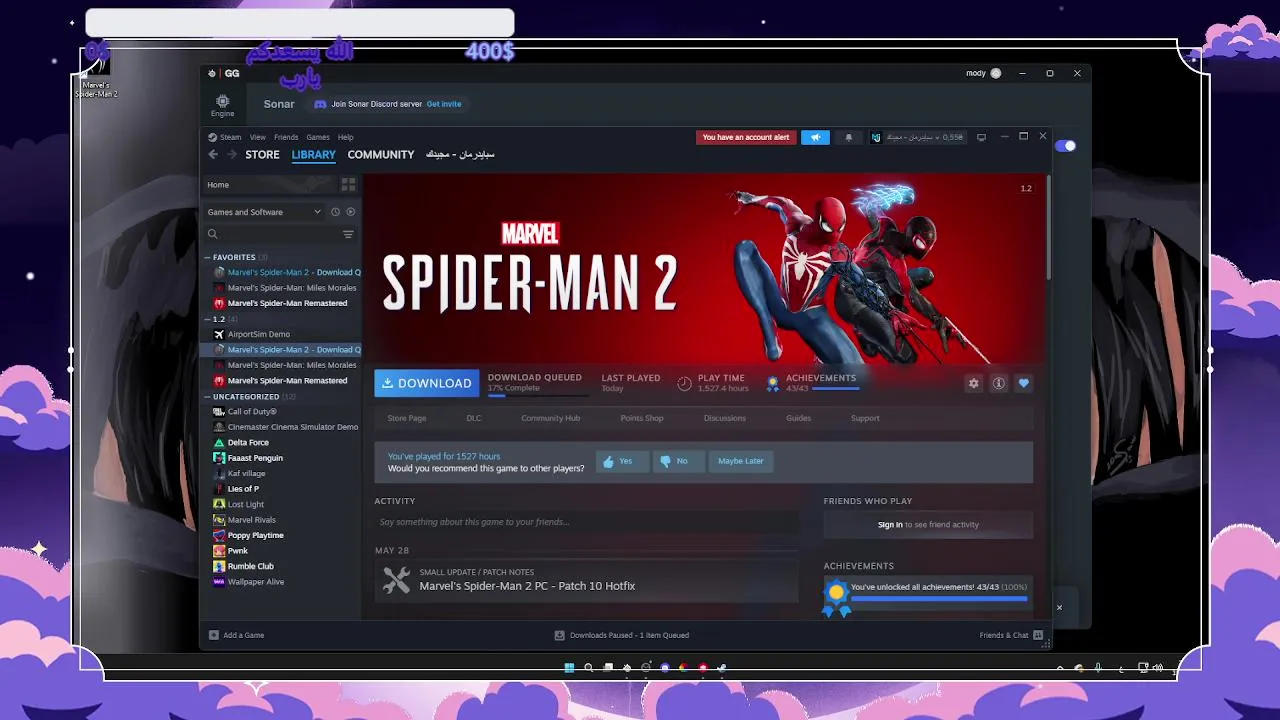Click the patch notes wrench icon
This screenshot has width=1280, height=720.
coord(396,580)
